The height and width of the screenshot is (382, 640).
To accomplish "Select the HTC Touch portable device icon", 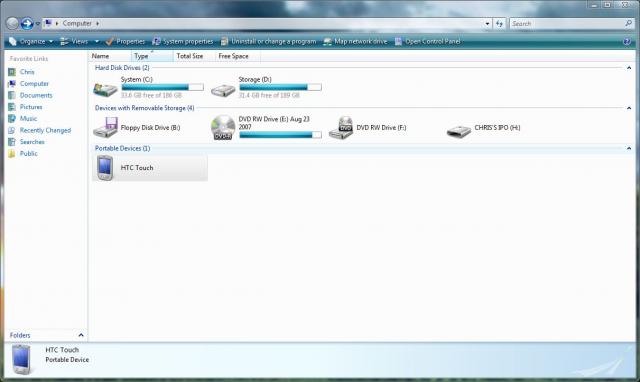I will pos(105,168).
